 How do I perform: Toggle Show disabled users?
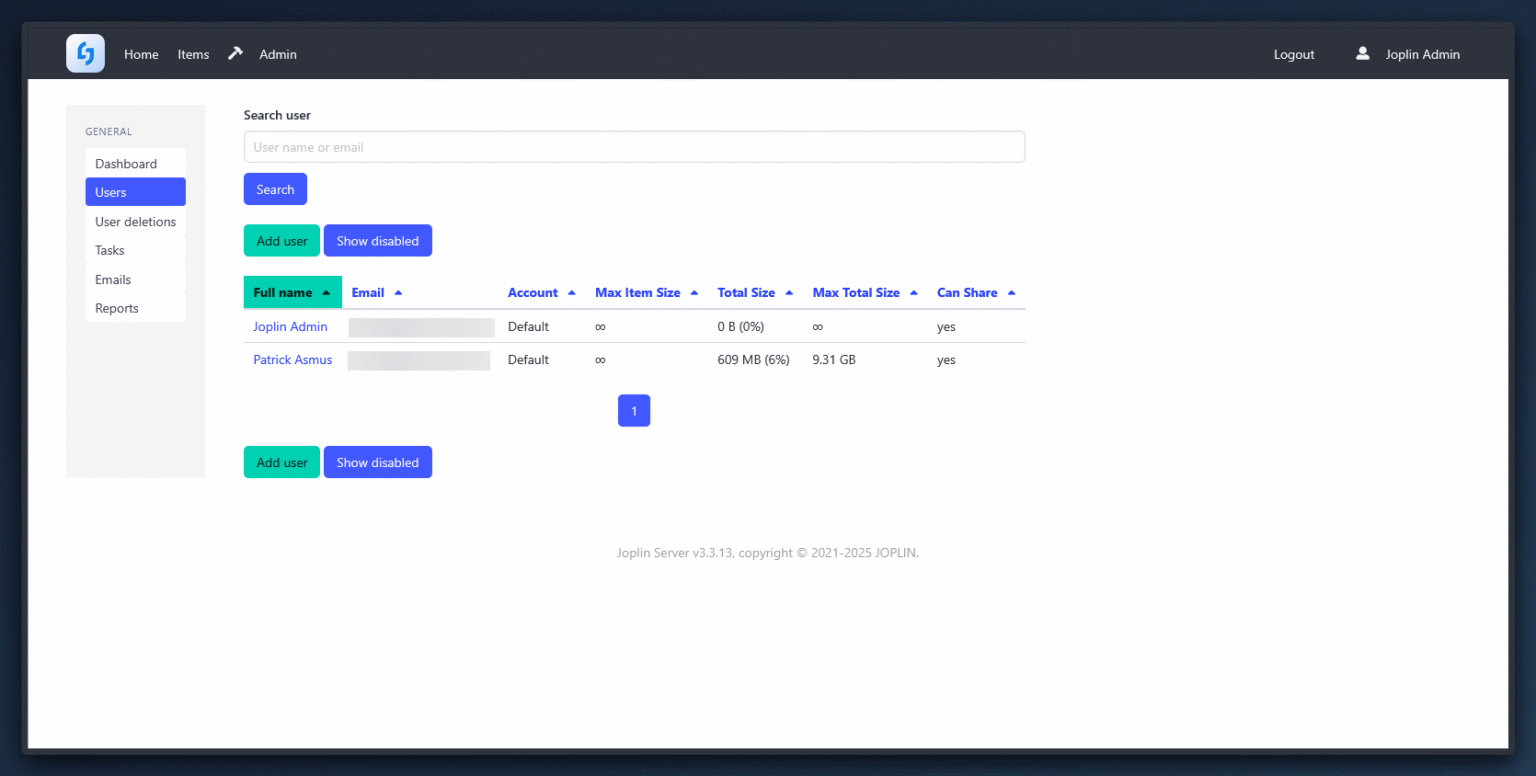pyautogui.click(x=377, y=240)
